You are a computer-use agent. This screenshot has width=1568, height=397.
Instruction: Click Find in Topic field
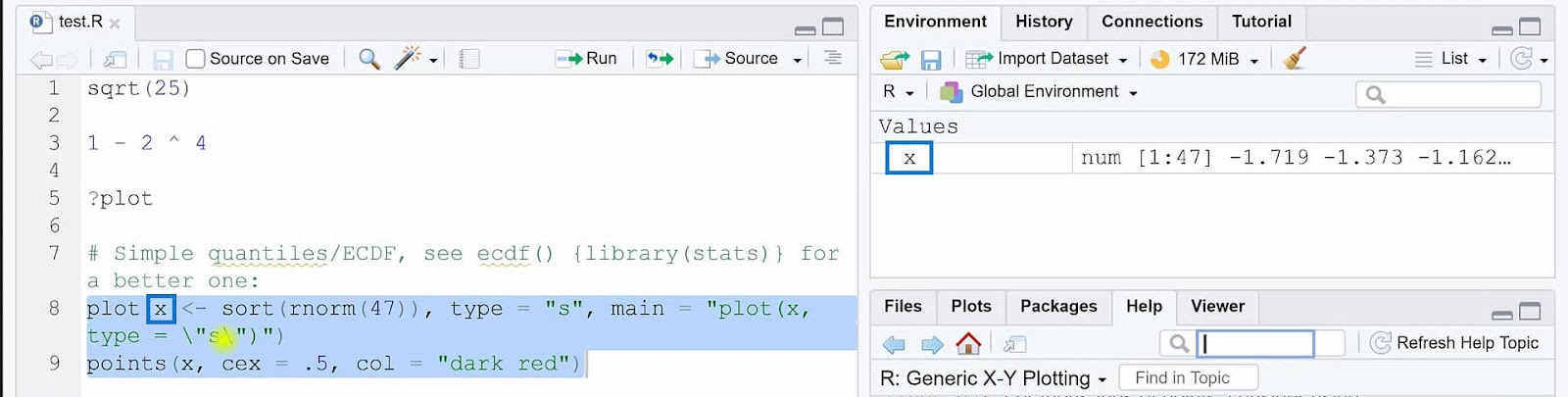(x=1190, y=377)
